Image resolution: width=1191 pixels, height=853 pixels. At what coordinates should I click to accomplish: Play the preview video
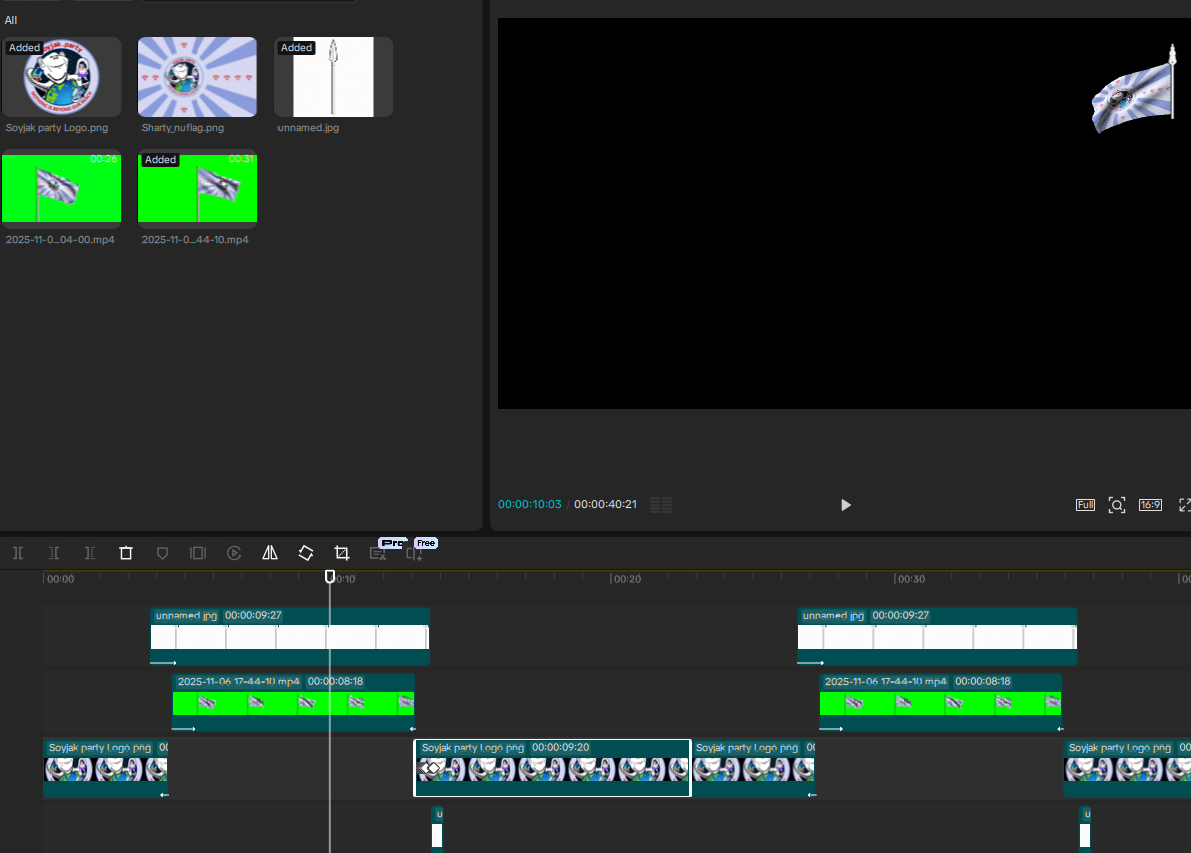[845, 505]
